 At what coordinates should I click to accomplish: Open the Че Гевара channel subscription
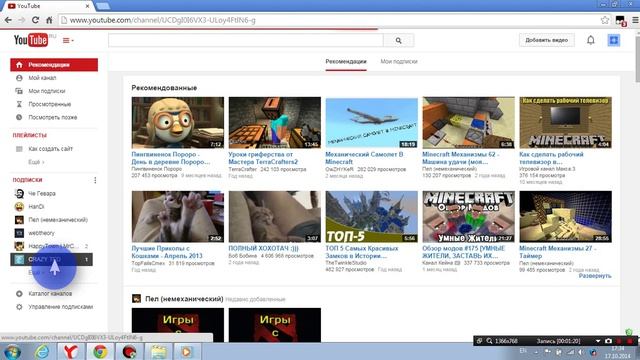click(x=42, y=193)
